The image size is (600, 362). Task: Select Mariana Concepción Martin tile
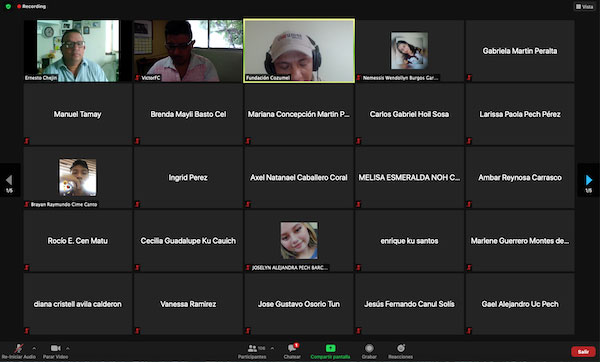click(299, 114)
